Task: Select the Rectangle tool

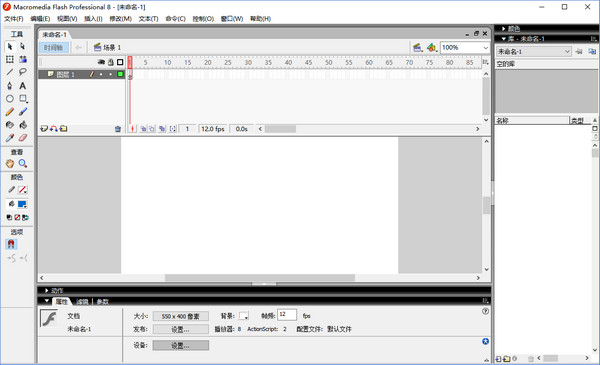Action: point(23,99)
